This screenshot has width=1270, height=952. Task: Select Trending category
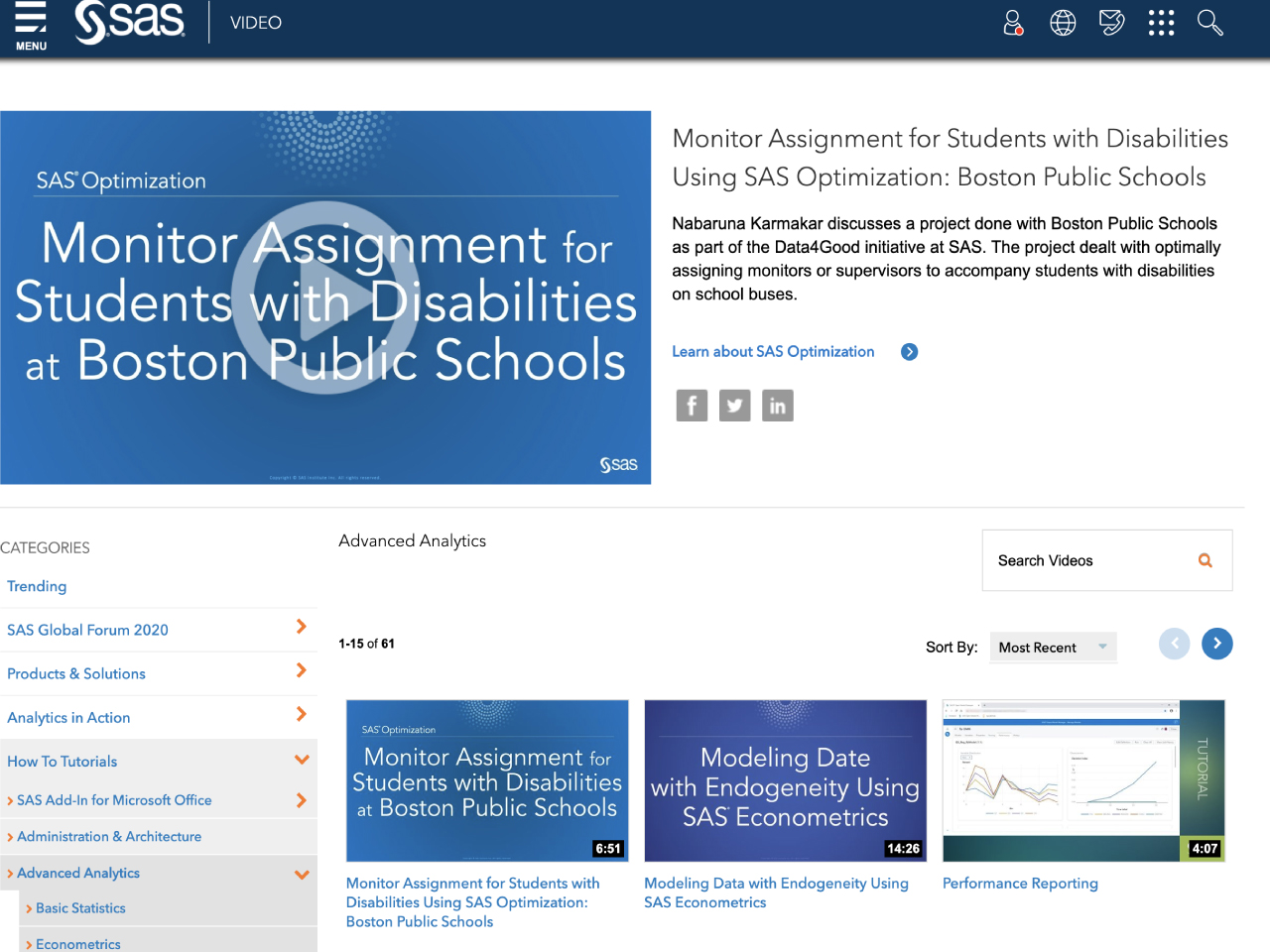(37, 586)
